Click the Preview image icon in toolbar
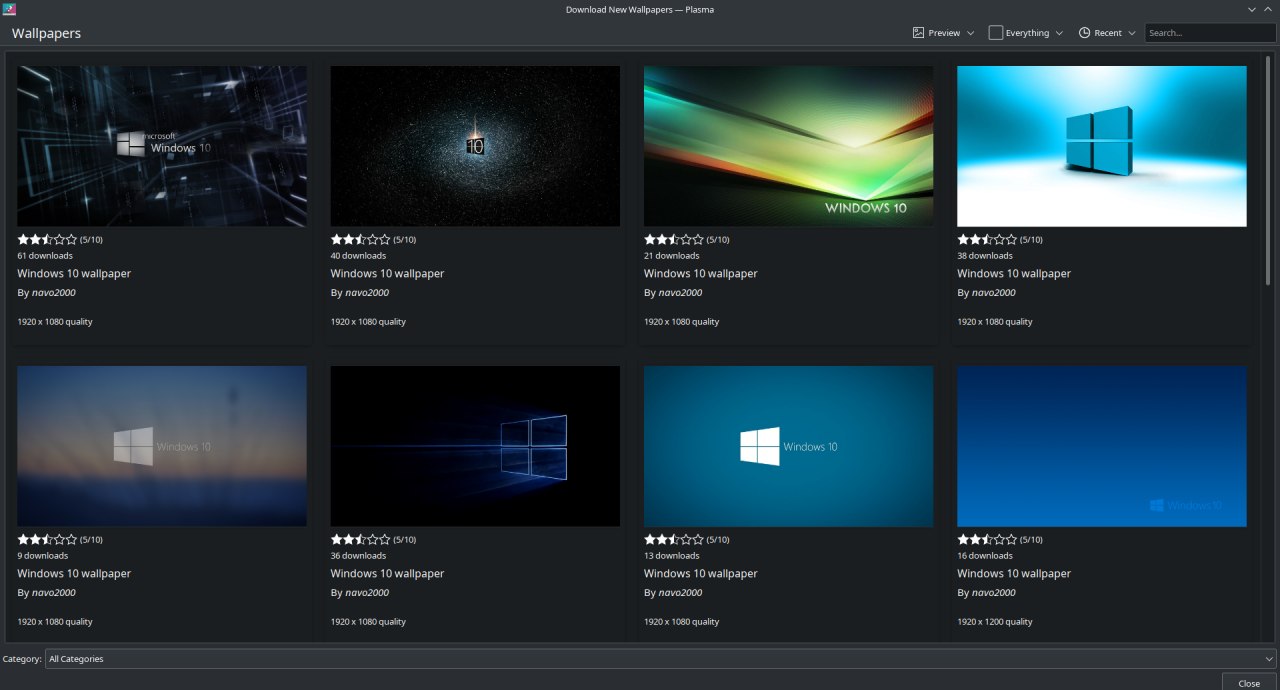The image size is (1280, 690). (x=918, y=33)
